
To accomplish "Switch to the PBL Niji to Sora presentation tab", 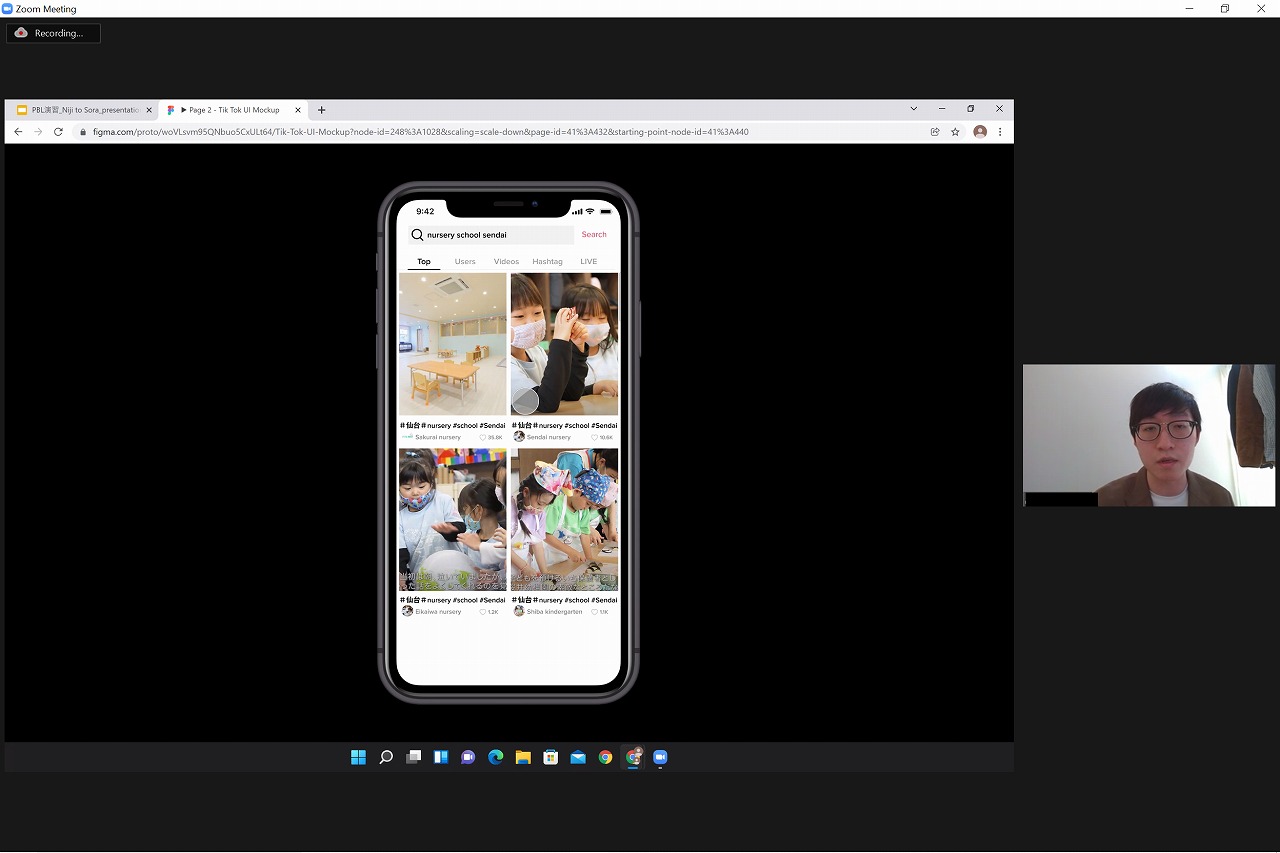I will [x=83, y=110].
